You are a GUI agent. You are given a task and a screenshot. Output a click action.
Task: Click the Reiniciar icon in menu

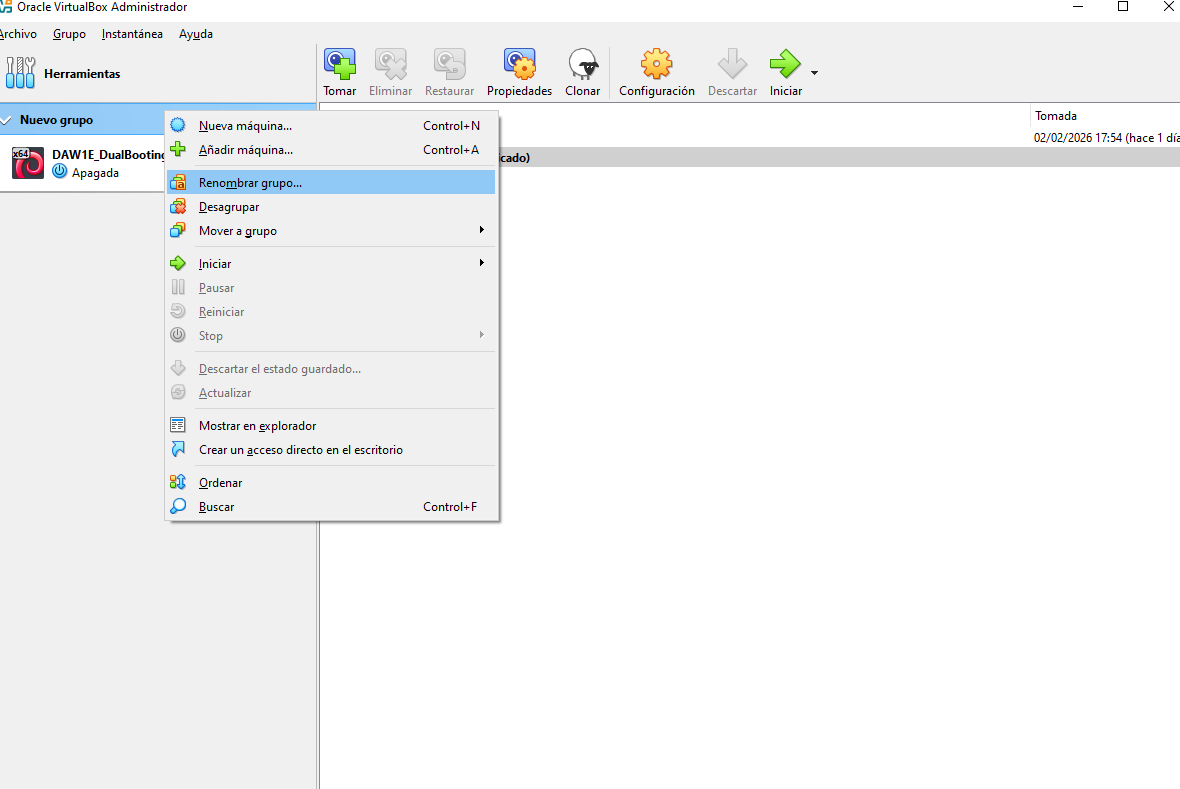click(178, 311)
